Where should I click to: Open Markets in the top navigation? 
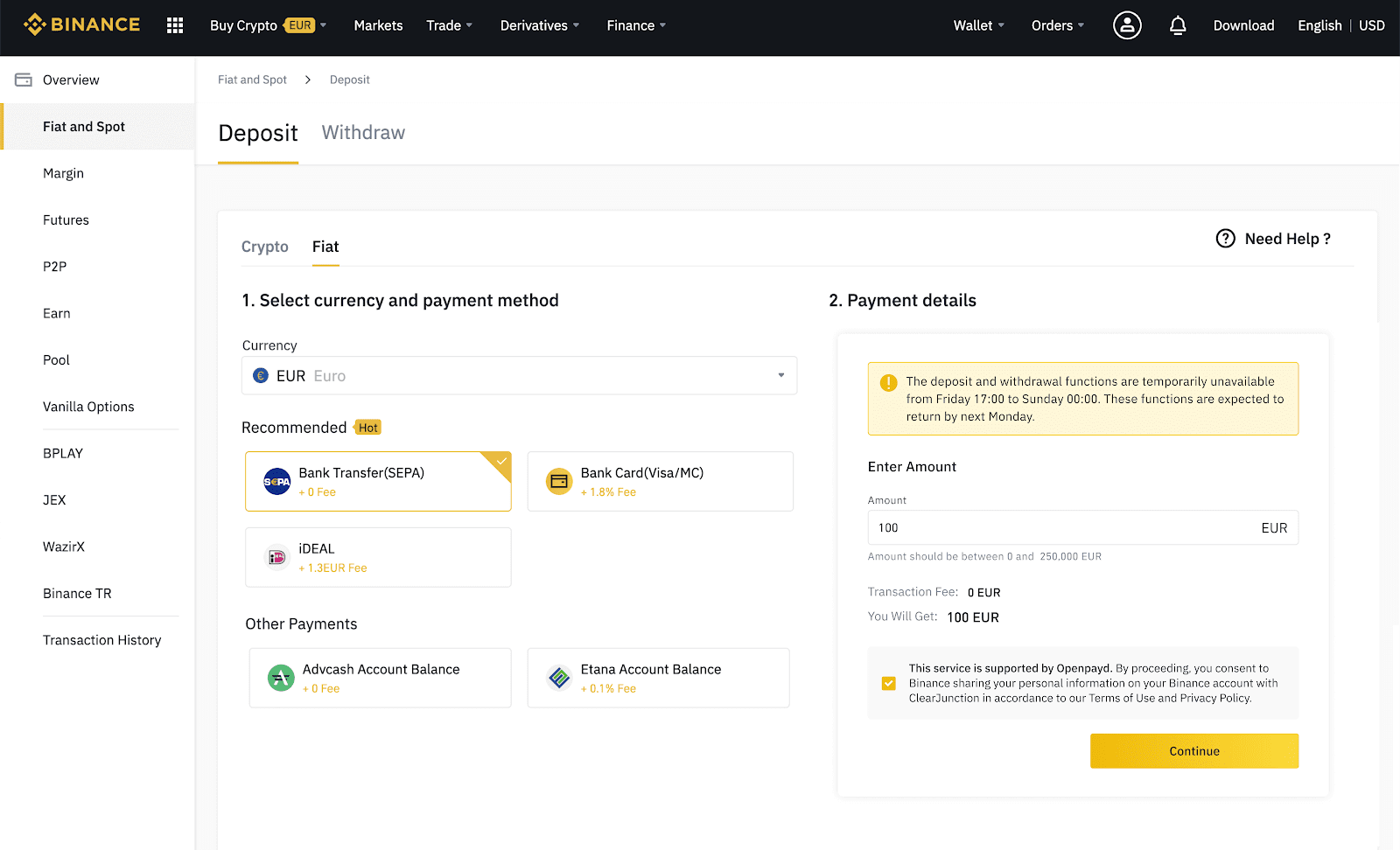[x=378, y=25]
